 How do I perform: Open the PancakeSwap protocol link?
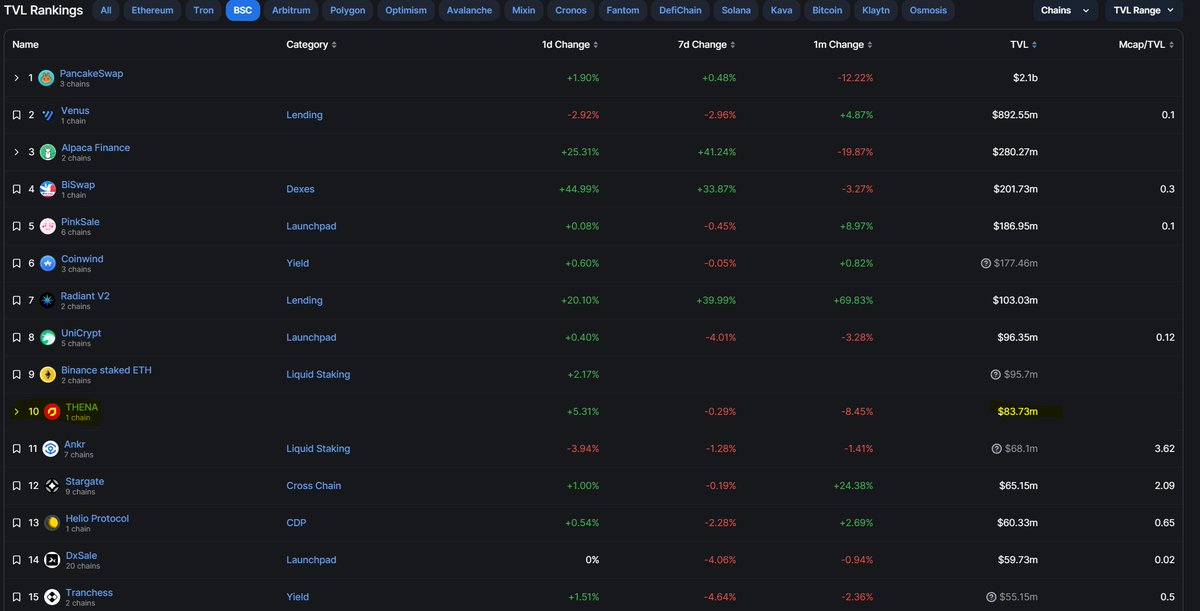(92, 74)
